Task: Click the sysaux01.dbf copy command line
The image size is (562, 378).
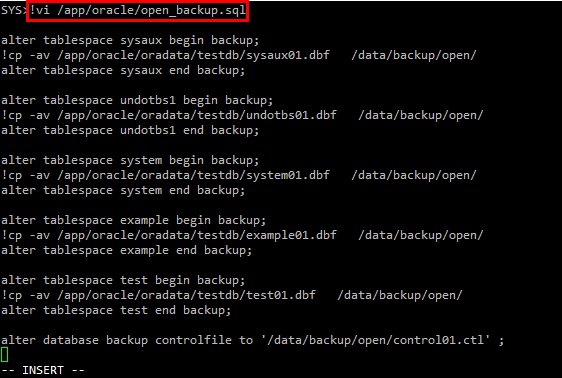Action: click(x=239, y=56)
